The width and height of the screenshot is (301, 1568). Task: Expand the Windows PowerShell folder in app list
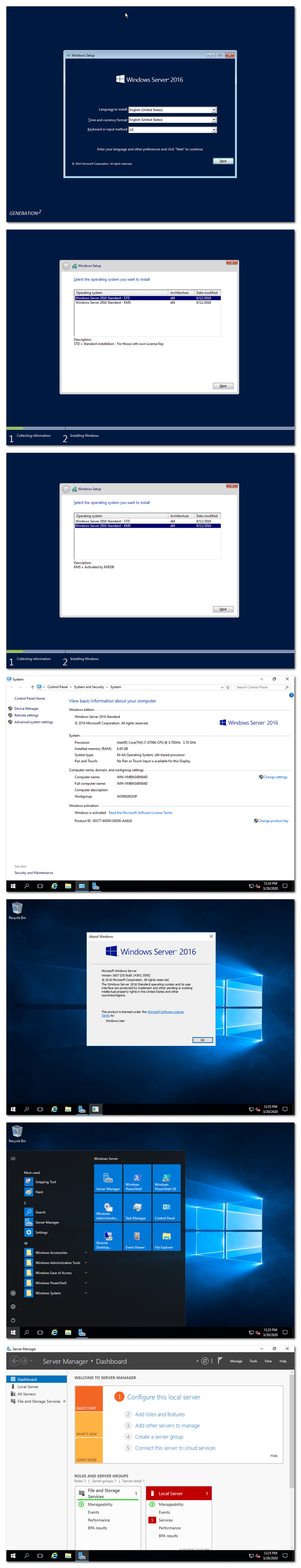[56, 1282]
